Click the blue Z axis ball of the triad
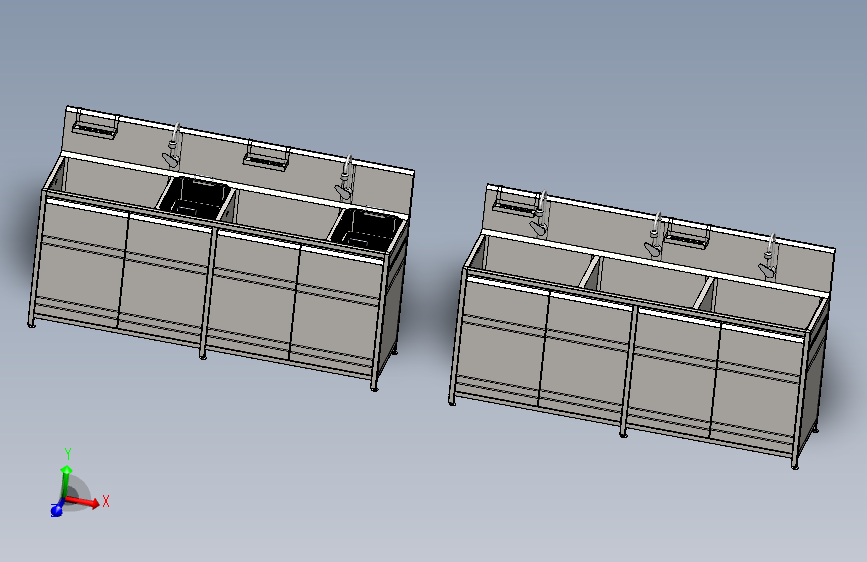Viewport: 867px width, 562px height. pyautogui.click(x=56, y=509)
